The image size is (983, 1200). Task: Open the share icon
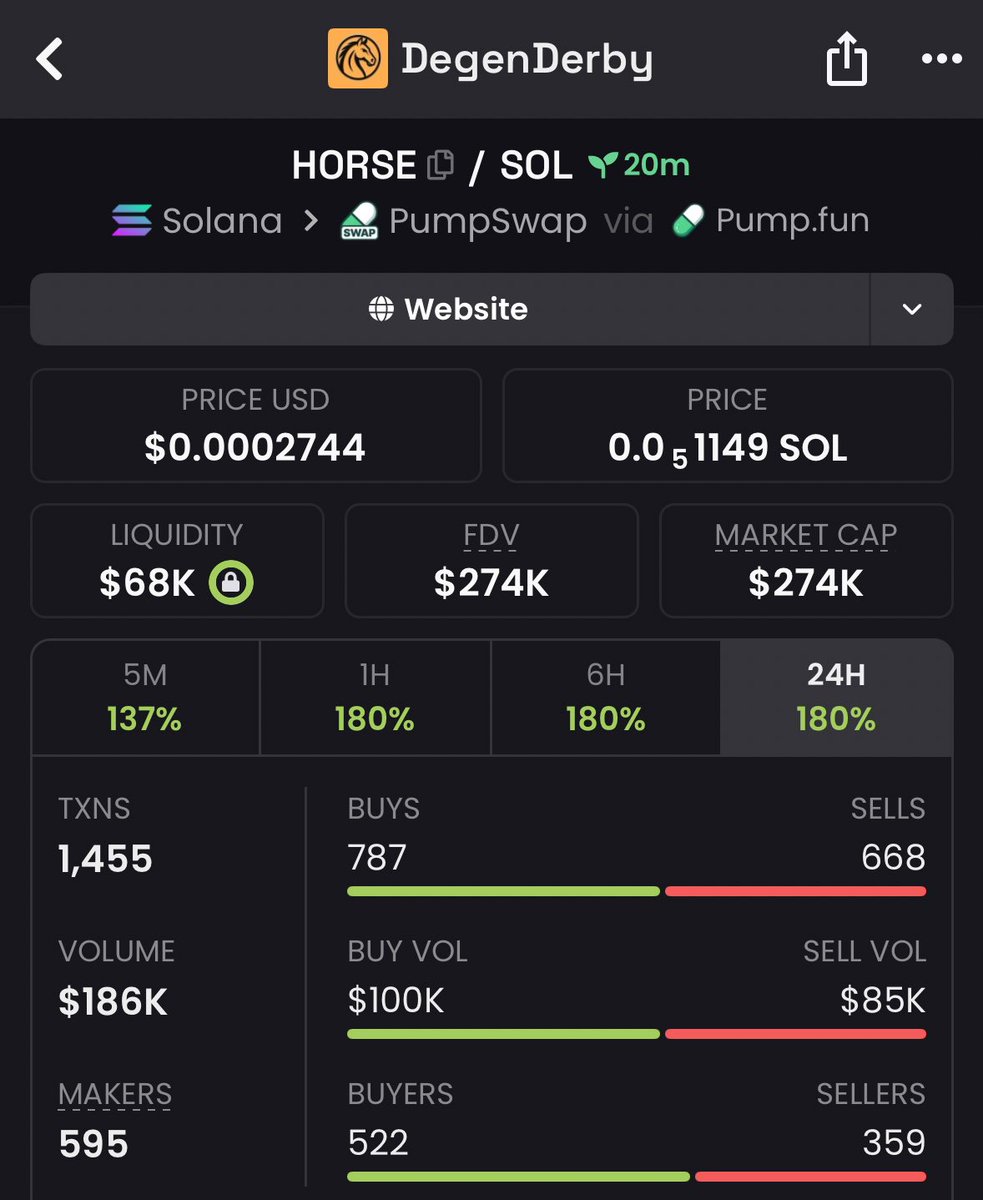point(846,58)
